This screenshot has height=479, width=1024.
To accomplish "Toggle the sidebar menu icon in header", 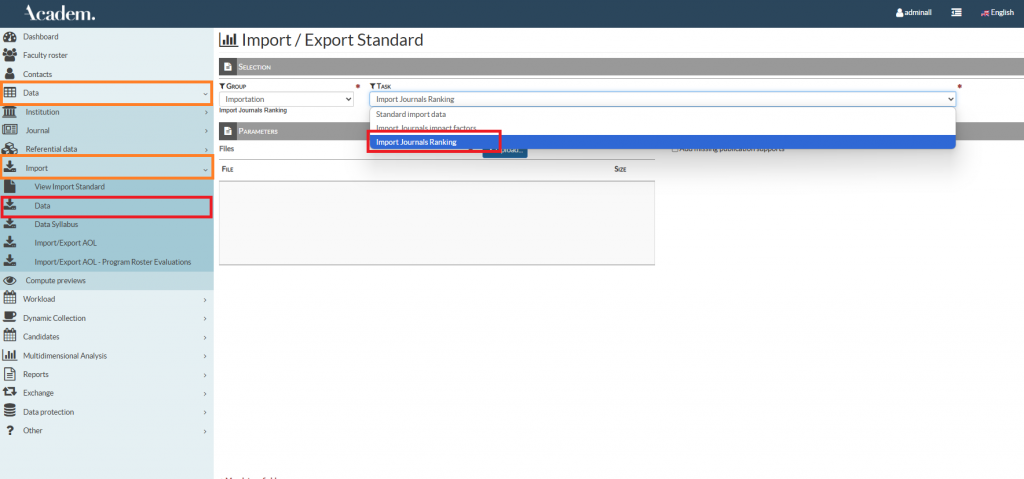I will tap(957, 13).
